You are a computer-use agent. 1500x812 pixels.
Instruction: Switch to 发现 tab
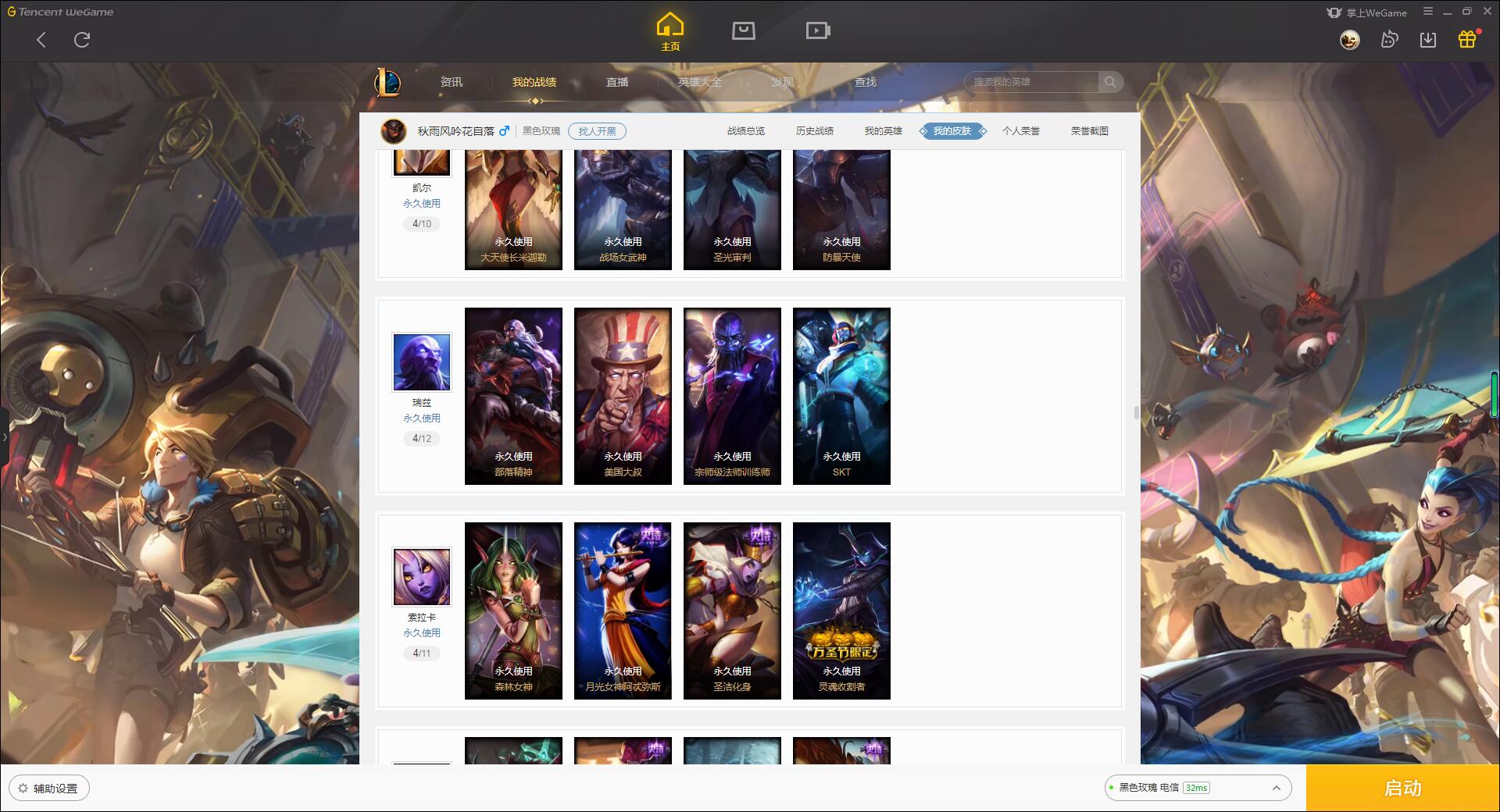(782, 82)
